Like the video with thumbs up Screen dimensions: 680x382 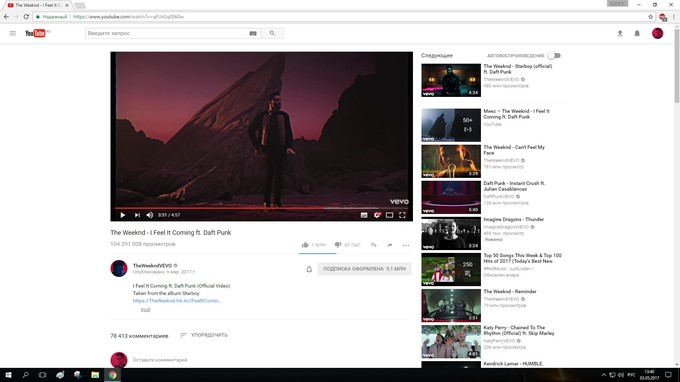click(305, 245)
